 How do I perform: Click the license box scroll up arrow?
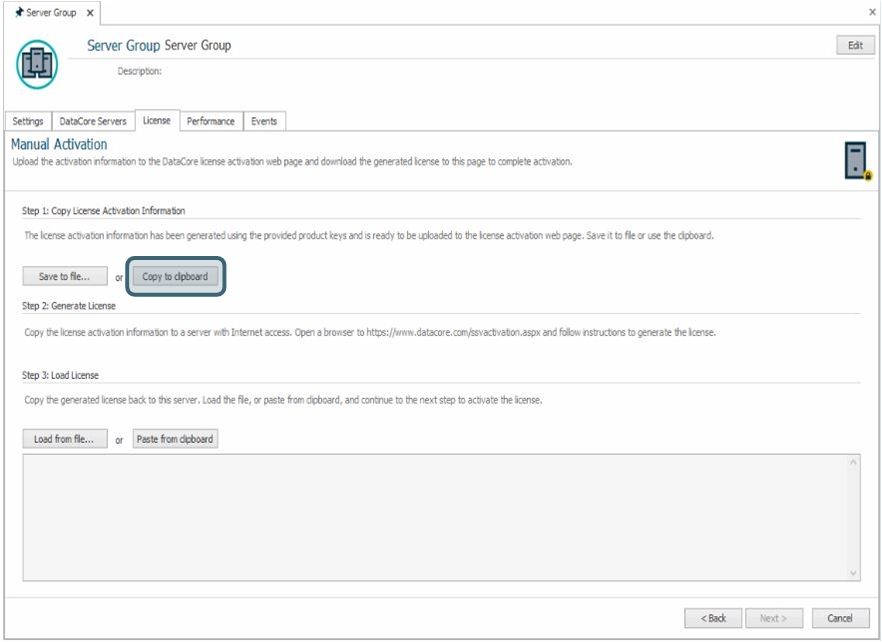click(853, 462)
